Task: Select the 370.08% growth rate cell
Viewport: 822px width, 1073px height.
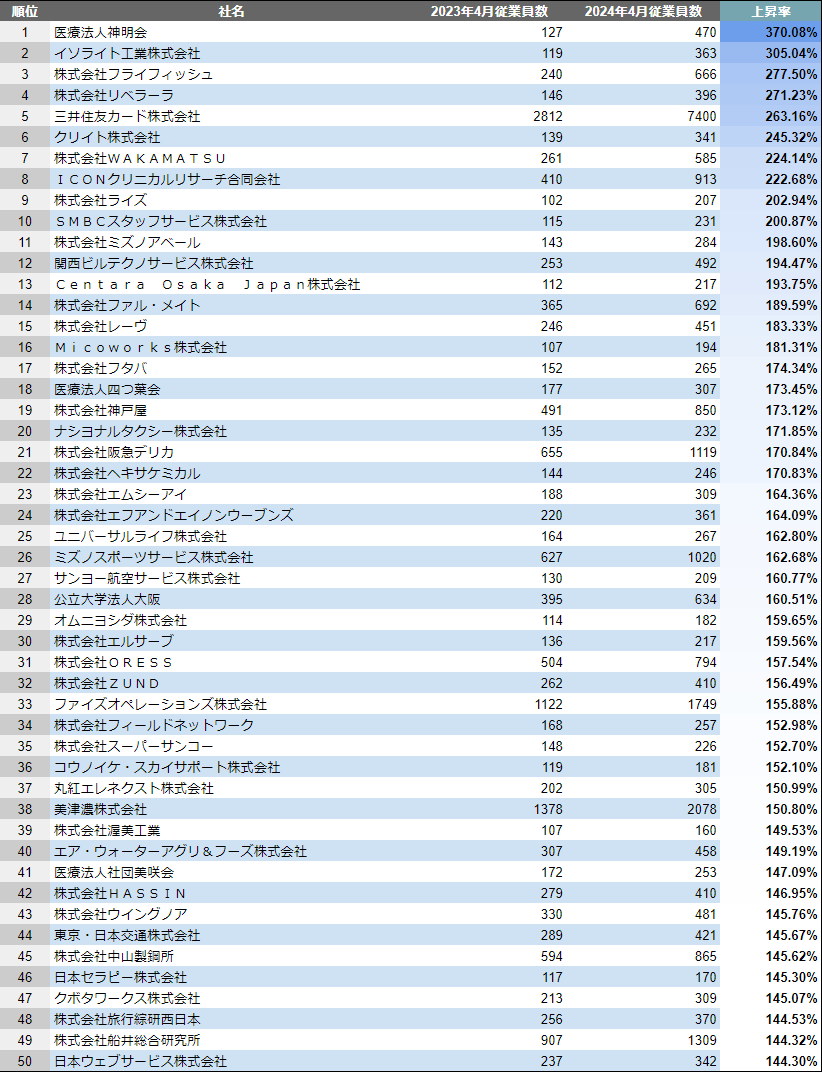Action: click(x=791, y=32)
